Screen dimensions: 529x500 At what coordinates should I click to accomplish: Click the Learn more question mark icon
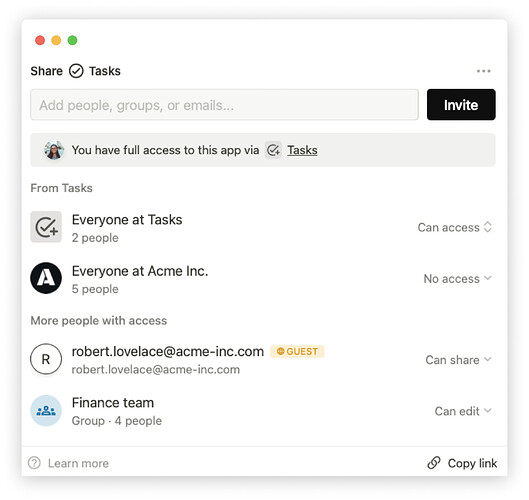[34, 463]
